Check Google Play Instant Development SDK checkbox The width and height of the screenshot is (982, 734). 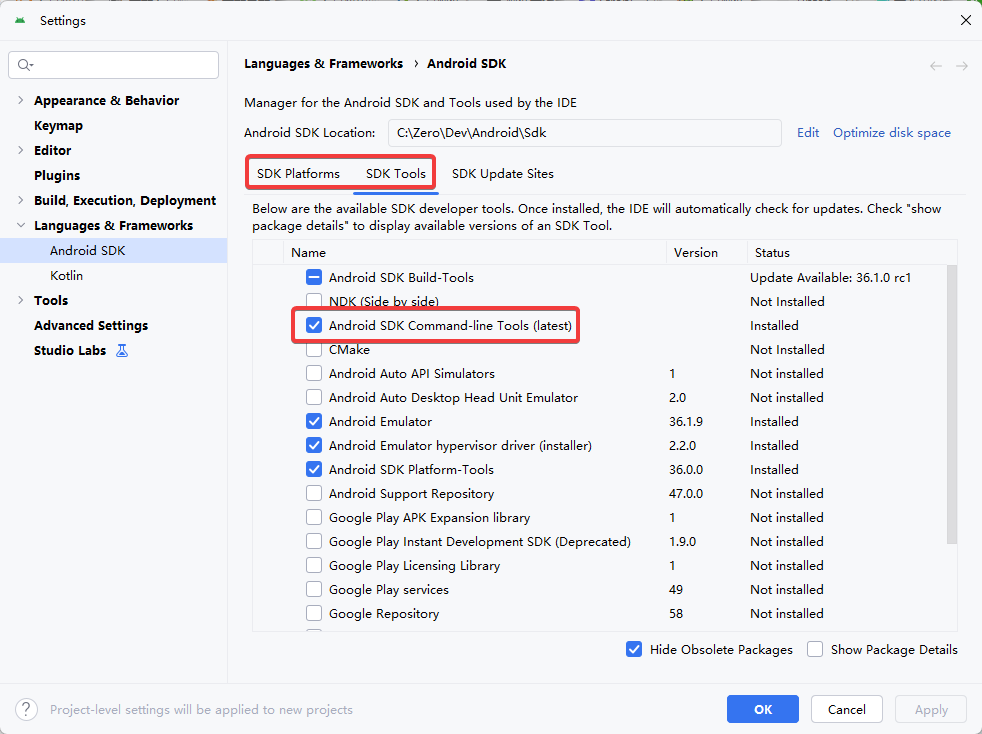[x=314, y=541]
